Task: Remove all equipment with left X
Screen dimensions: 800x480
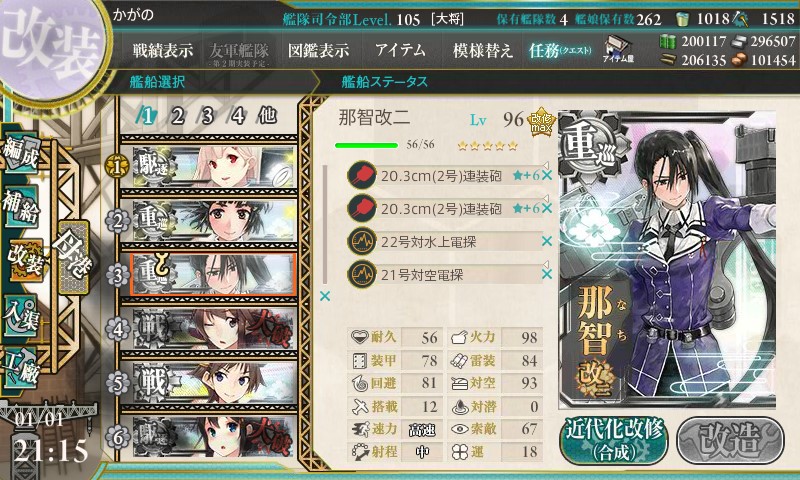Action: pos(324,296)
